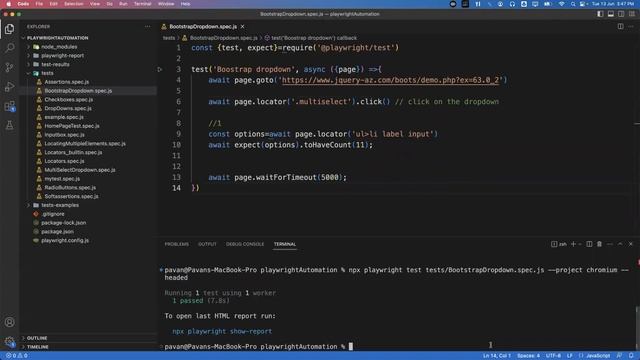Image resolution: width=640 pixels, height=360 pixels.
Task: Click terminal command prompt input
Action: pos(351,347)
